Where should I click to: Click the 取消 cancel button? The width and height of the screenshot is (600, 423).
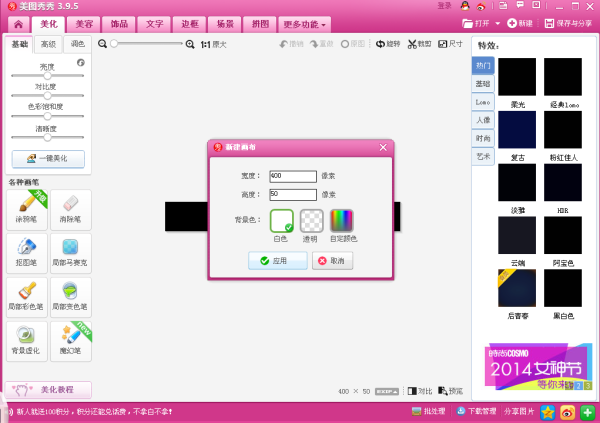tap(333, 261)
